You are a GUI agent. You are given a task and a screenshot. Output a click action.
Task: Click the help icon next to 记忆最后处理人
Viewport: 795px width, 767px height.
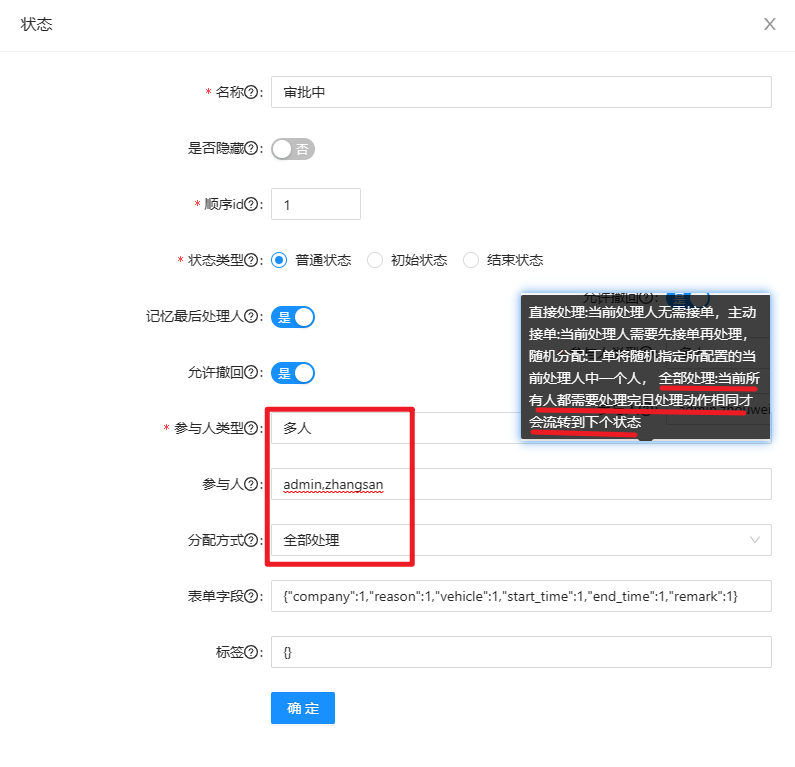pyautogui.click(x=251, y=316)
